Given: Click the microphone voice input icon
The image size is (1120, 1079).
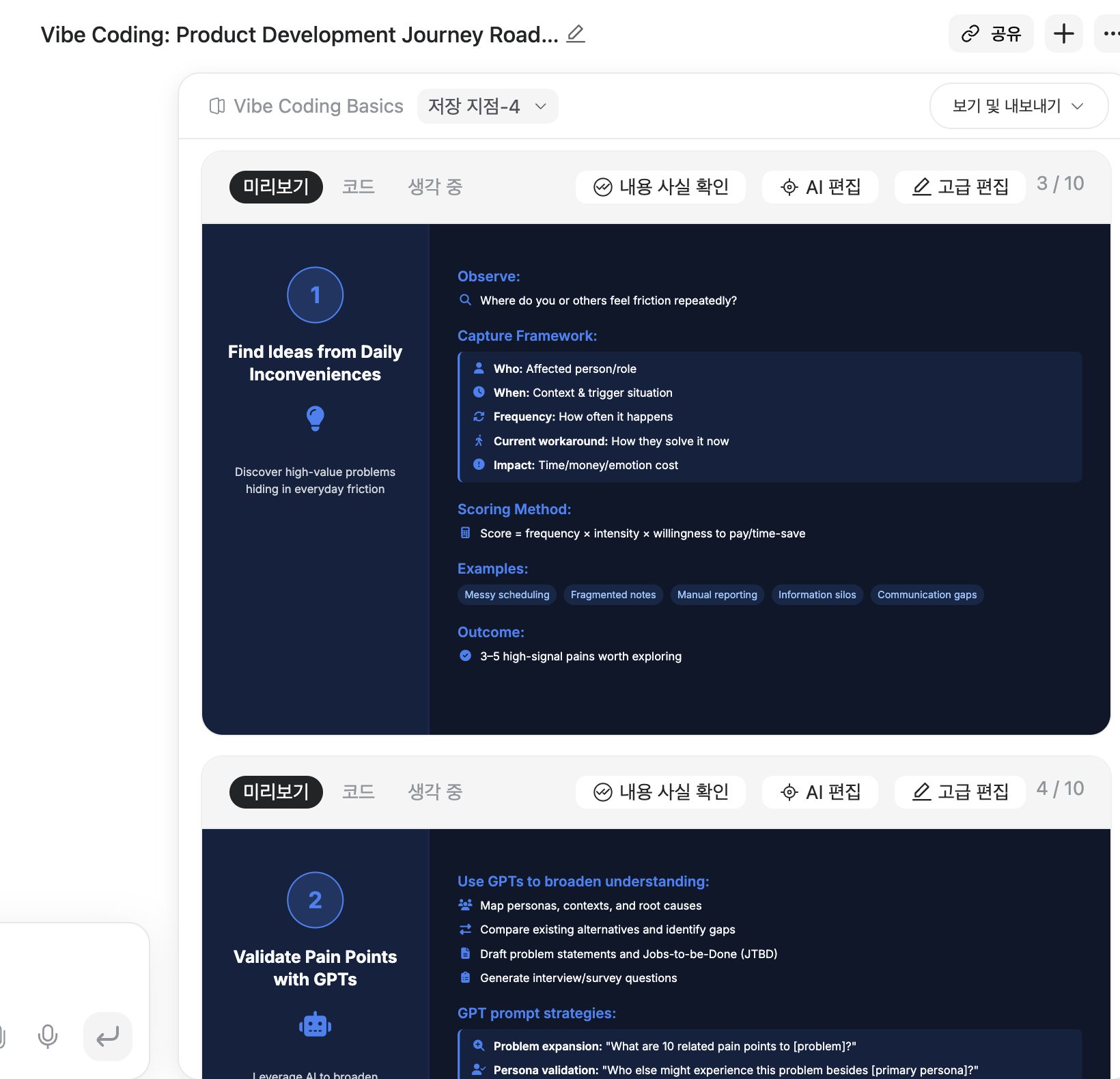Looking at the screenshot, I should click(48, 1036).
